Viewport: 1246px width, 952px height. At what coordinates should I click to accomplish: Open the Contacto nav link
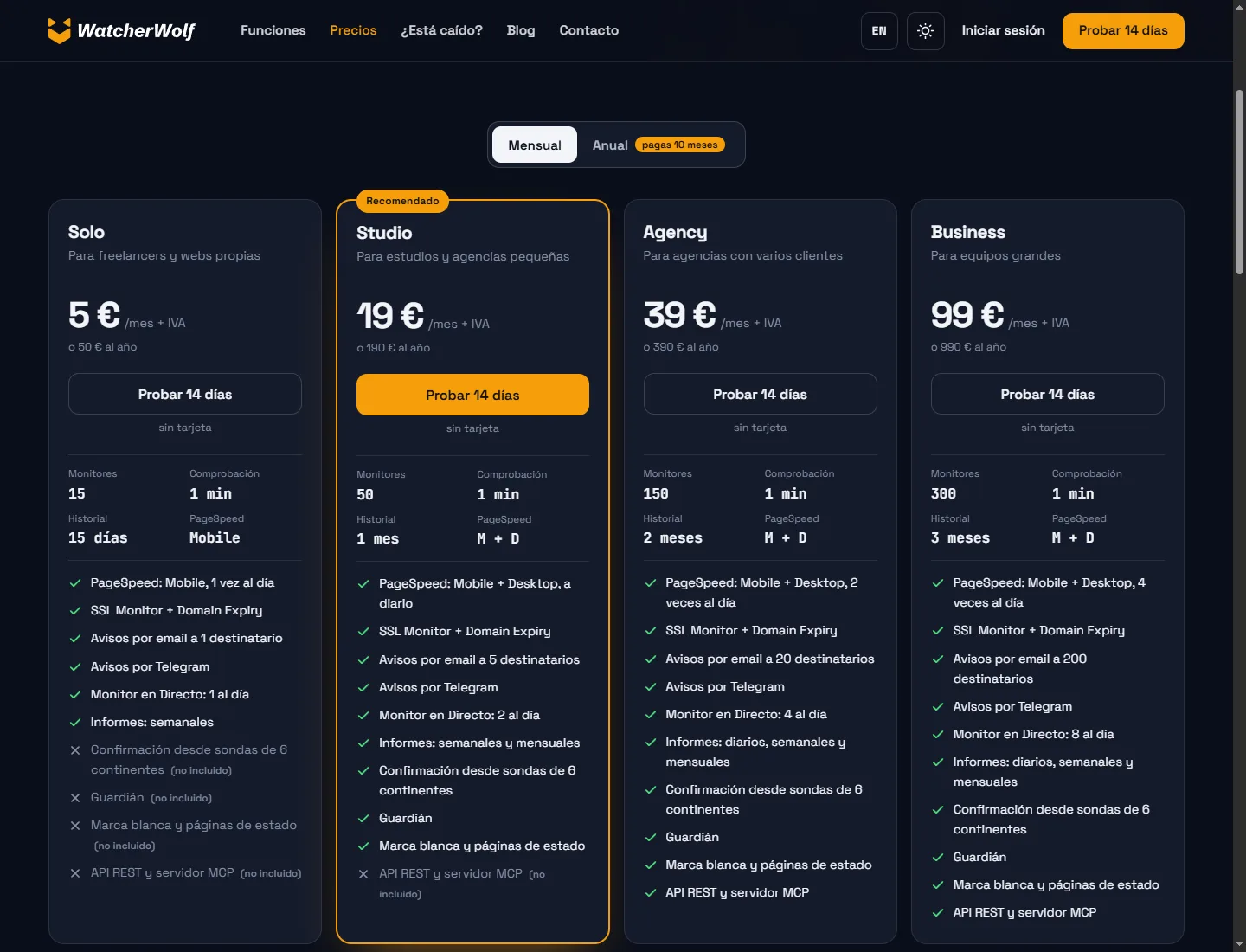tap(589, 30)
